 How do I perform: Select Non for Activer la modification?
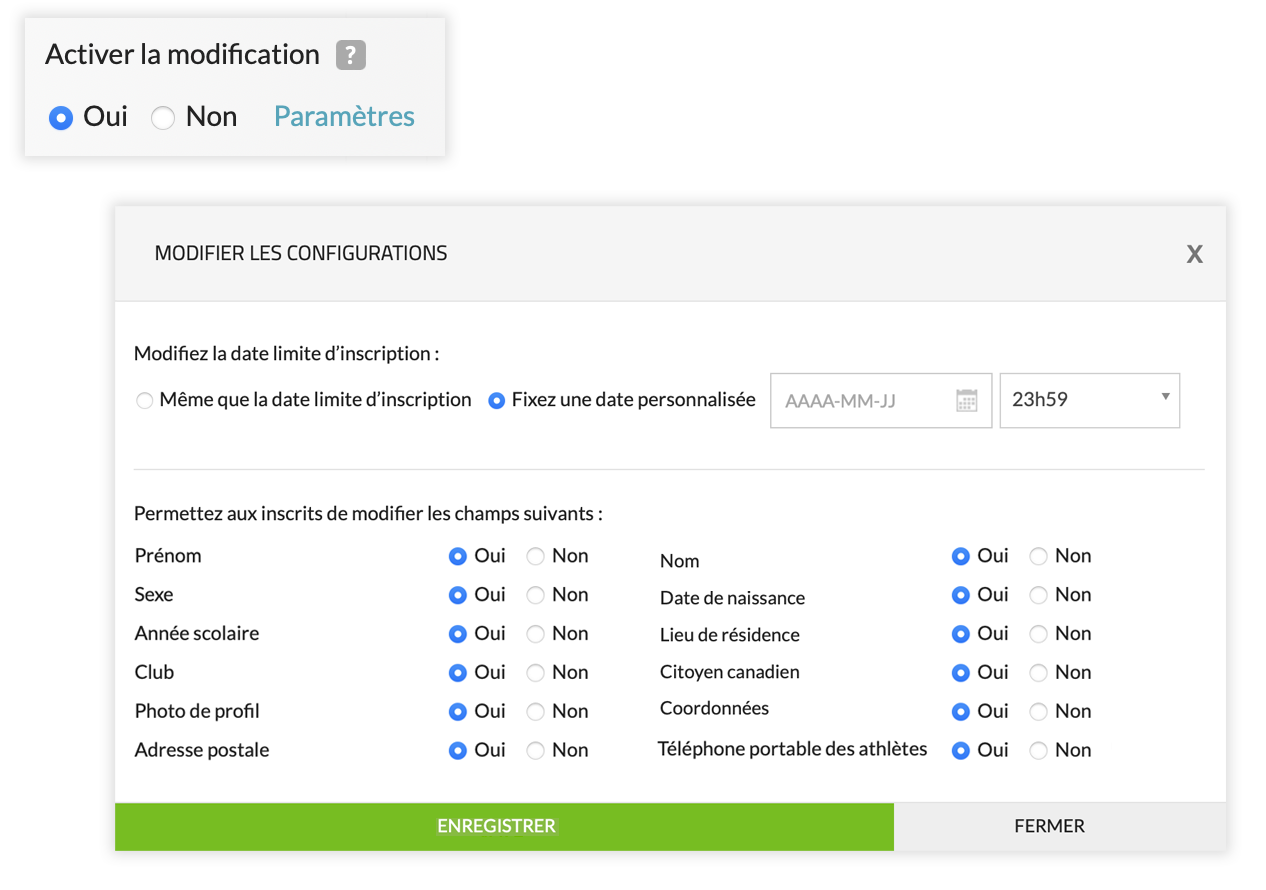[x=163, y=118]
